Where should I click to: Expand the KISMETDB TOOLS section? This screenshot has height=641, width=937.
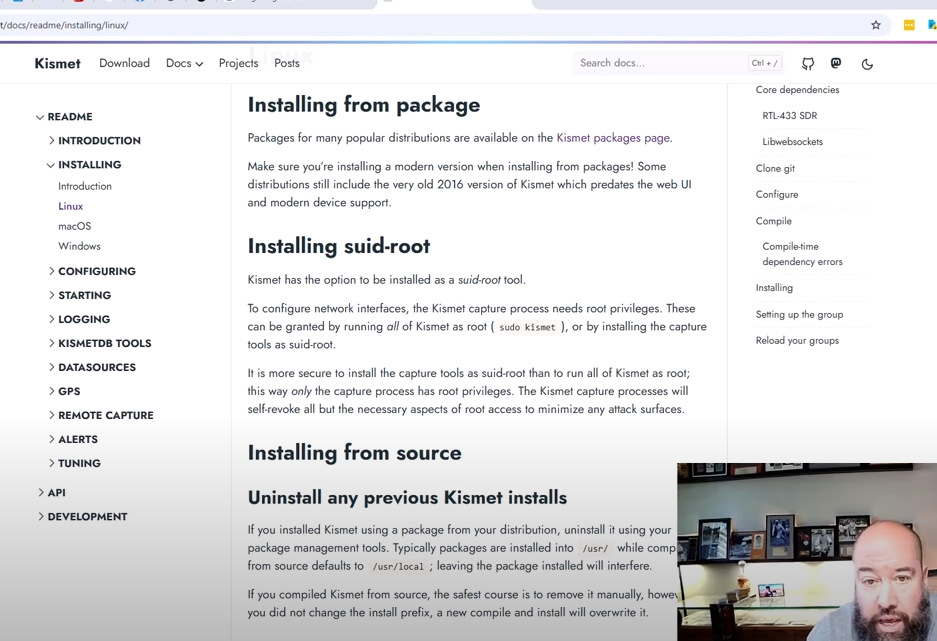click(x=100, y=343)
